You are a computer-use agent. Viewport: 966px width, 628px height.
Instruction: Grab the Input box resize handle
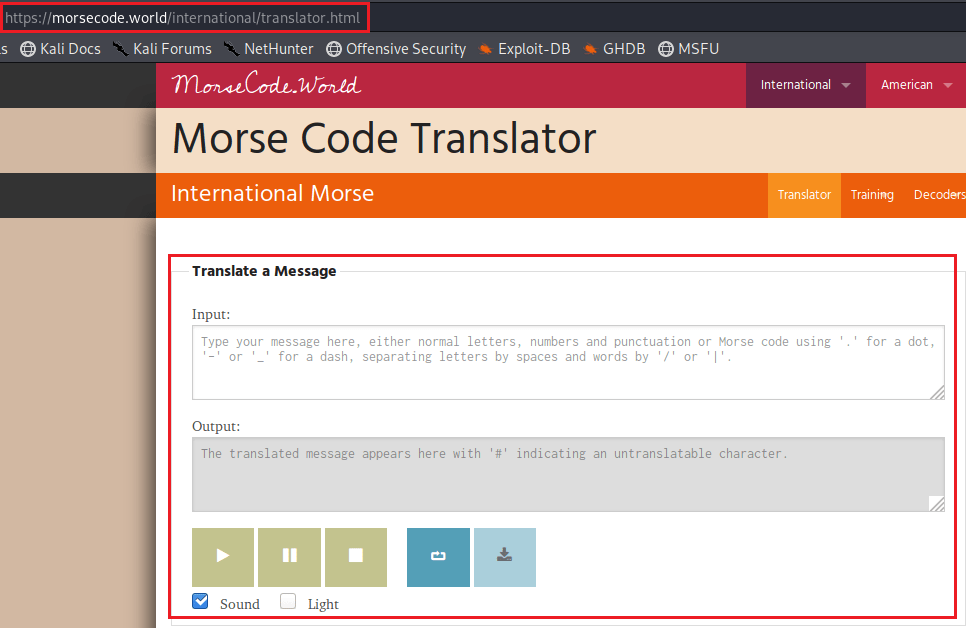pyautogui.click(x=937, y=392)
